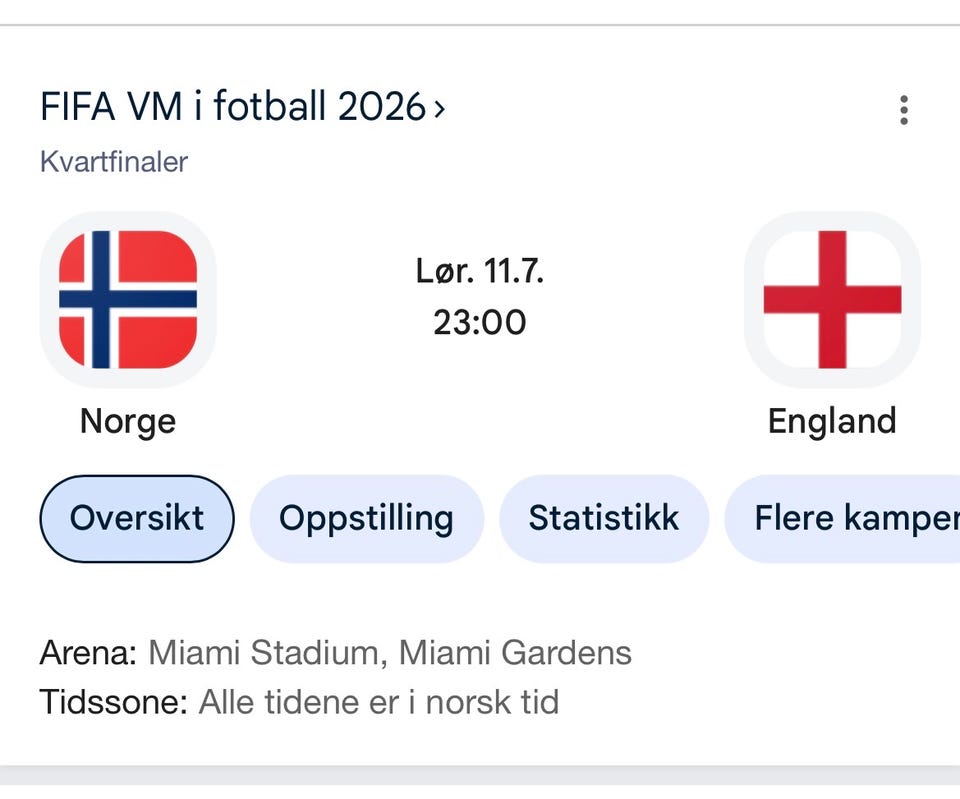Tap the Arena label
The image size is (960, 799).
coord(89,653)
